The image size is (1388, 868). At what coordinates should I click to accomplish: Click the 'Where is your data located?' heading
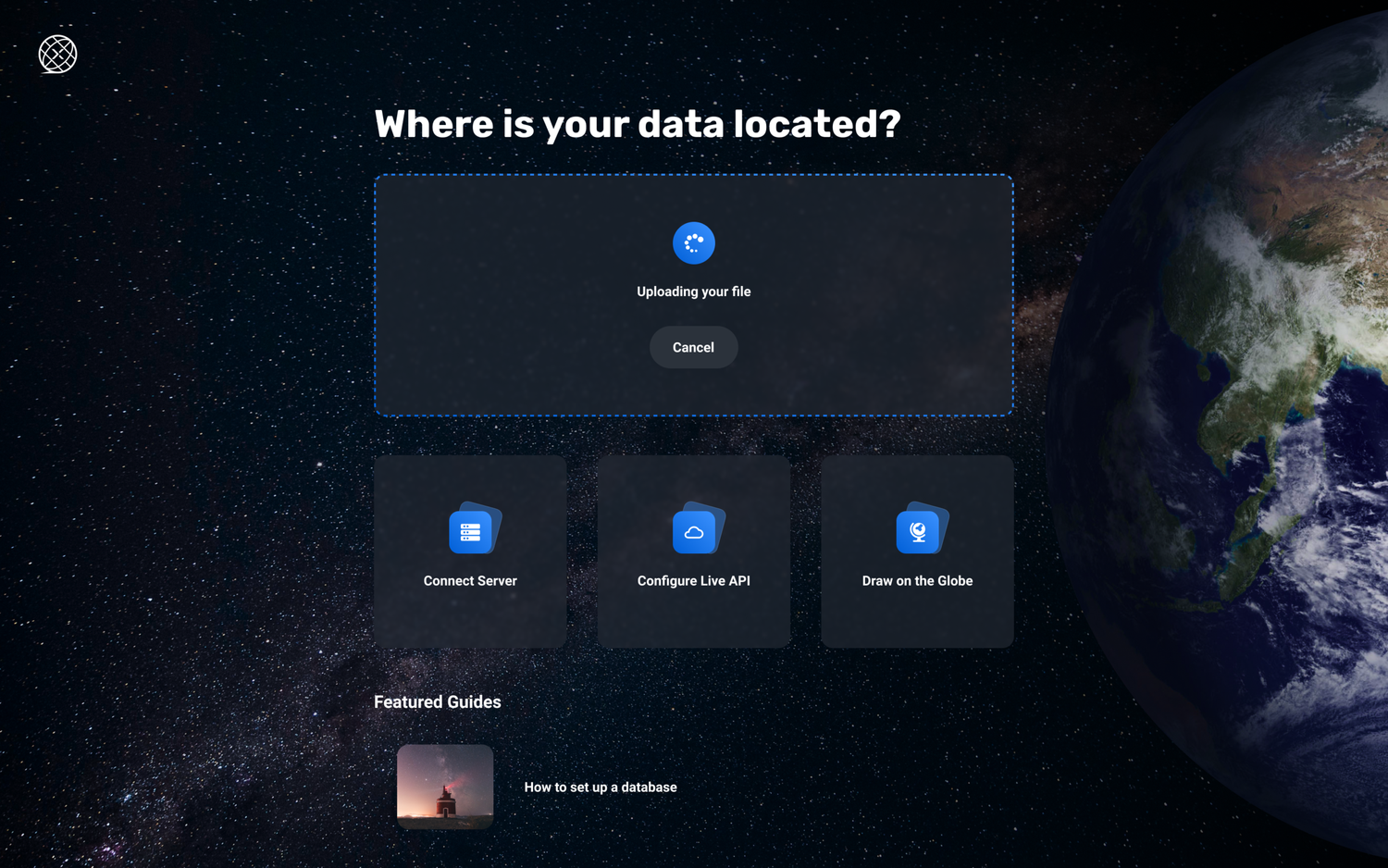pyautogui.click(x=638, y=123)
